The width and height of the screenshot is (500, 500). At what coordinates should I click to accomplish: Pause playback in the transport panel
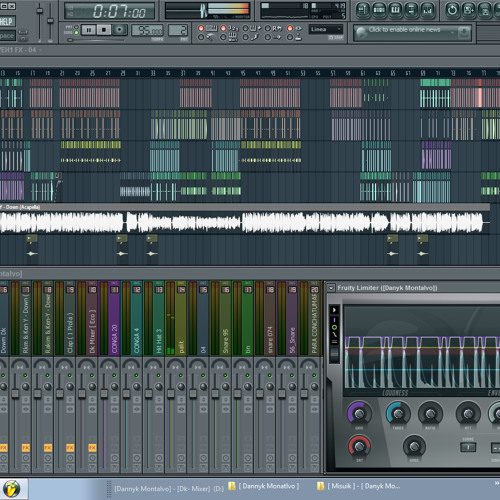tap(89, 30)
